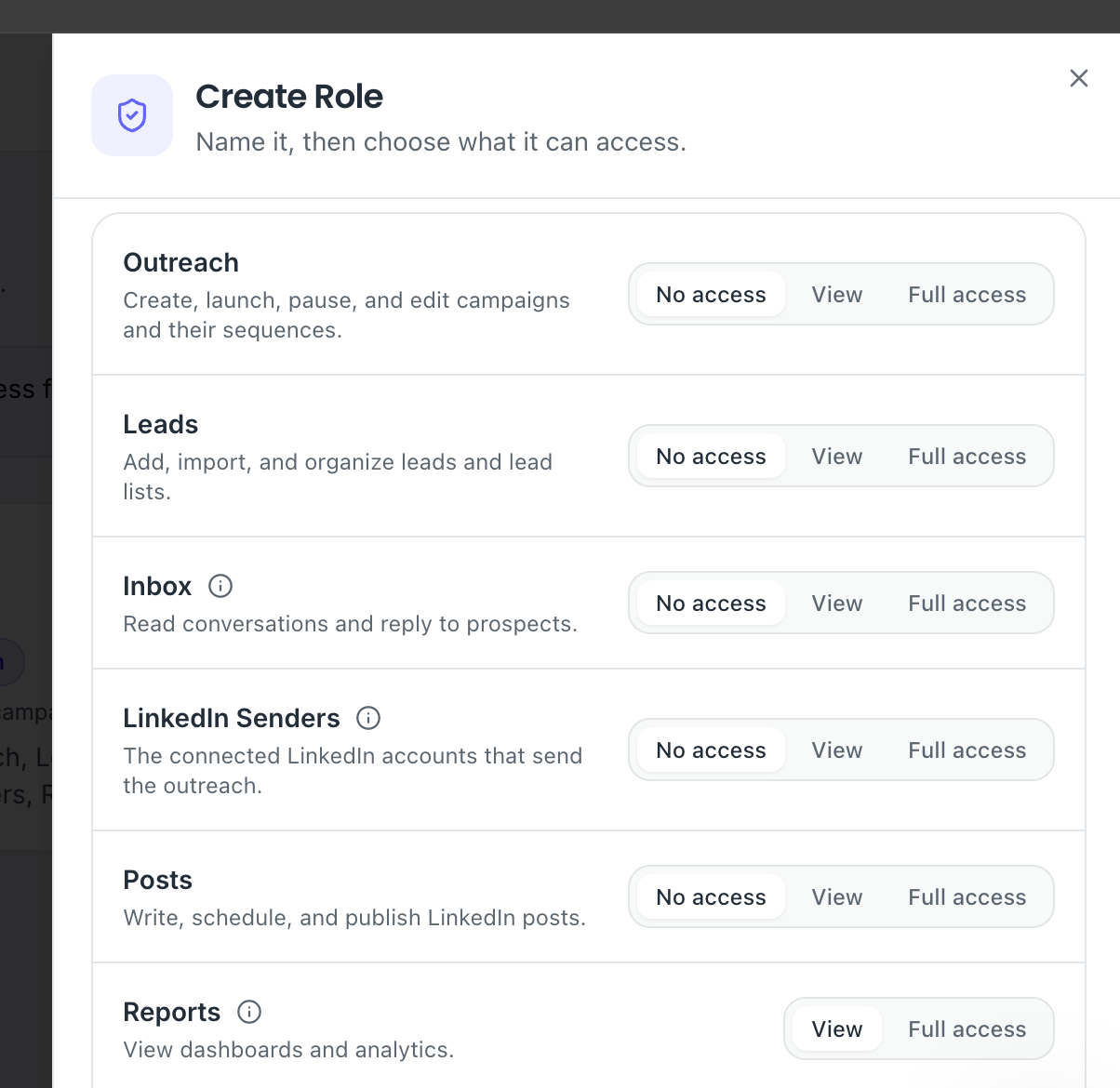Click the Outreach description about campaigns

click(x=346, y=315)
